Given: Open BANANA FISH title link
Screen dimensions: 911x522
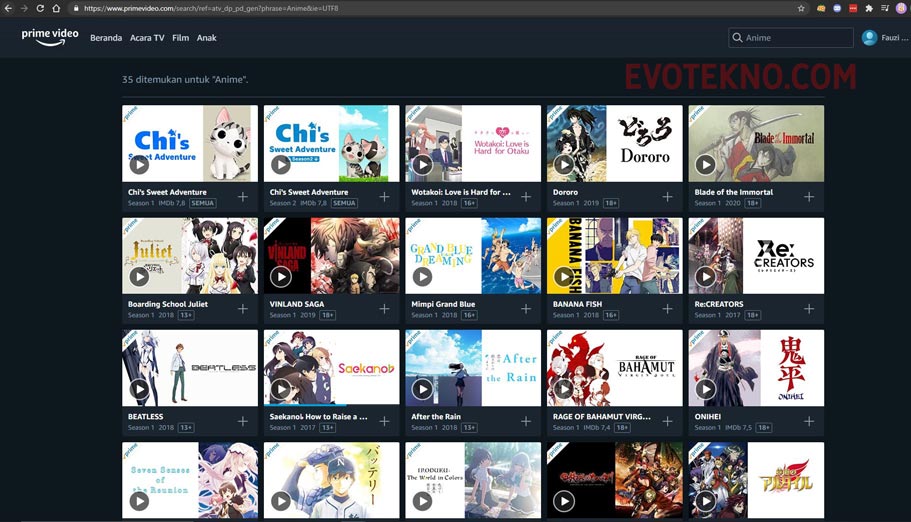Looking at the screenshot, I should coord(578,304).
